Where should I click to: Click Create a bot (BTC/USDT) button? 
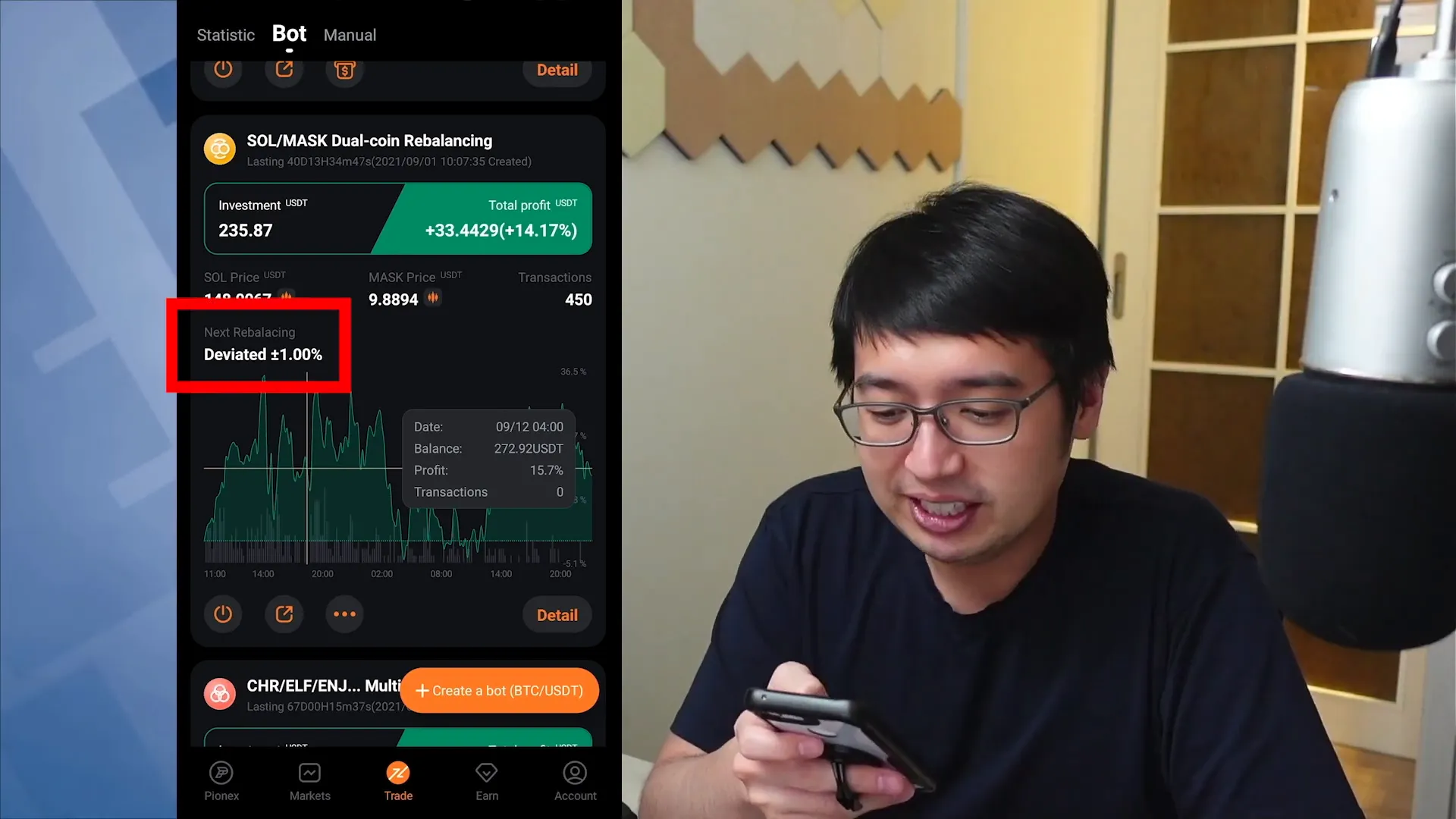click(x=499, y=691)
